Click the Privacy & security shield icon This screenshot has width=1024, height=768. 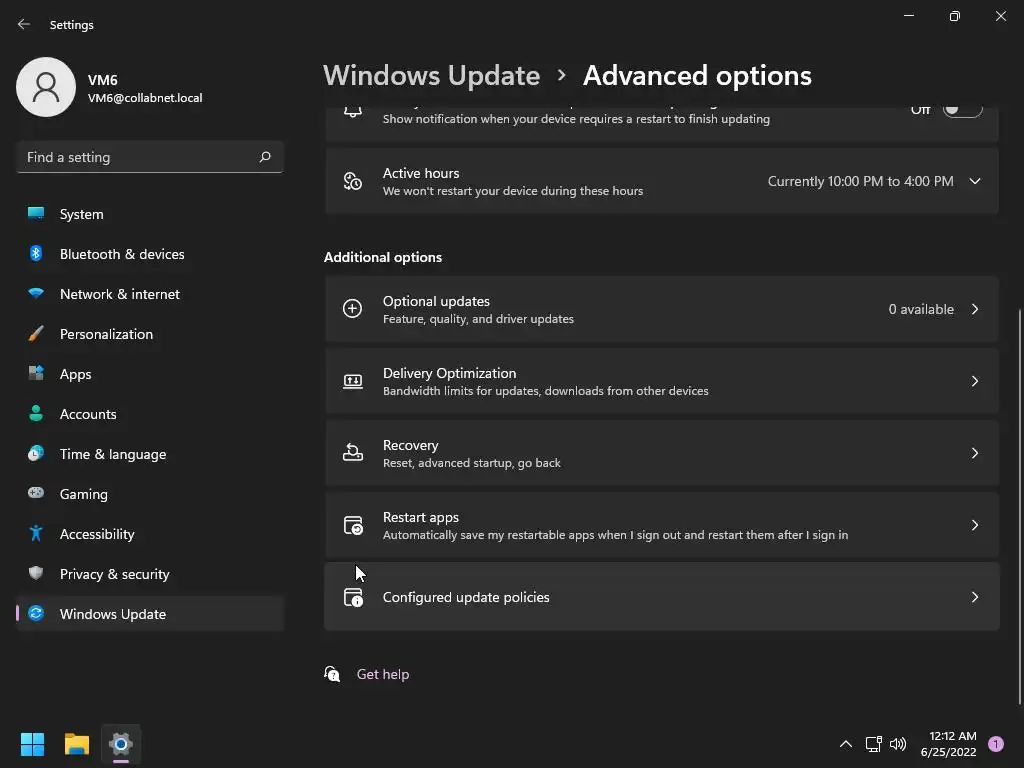coord(36,574)
